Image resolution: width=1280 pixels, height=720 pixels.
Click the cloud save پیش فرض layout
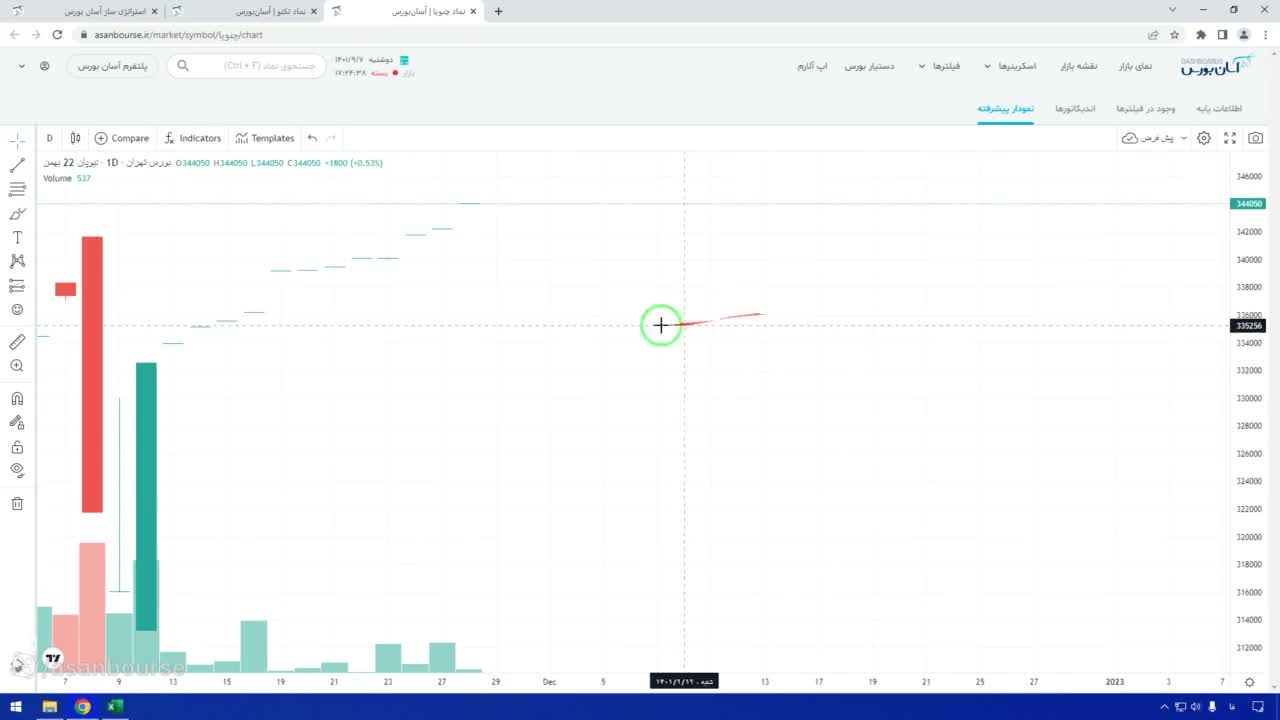click(x=1148, y=138)
